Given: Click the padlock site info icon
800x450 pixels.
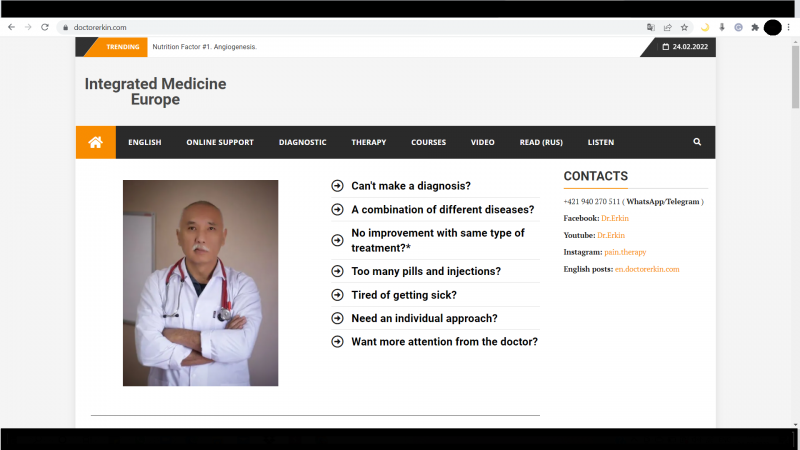Looking at the screenshot, I should tap(65, 28).
